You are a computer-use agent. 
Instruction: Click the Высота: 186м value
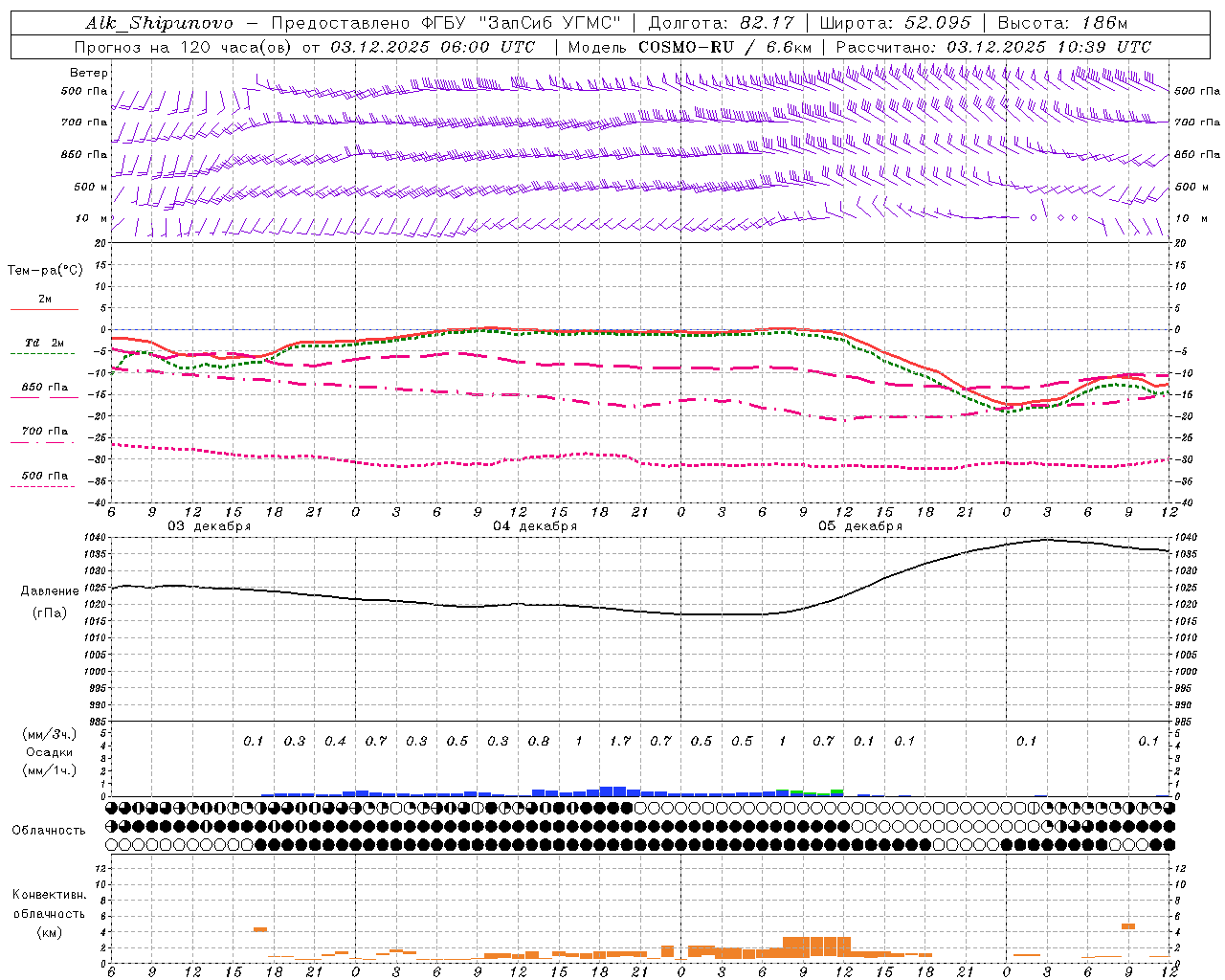click(x=1063, y=23)
